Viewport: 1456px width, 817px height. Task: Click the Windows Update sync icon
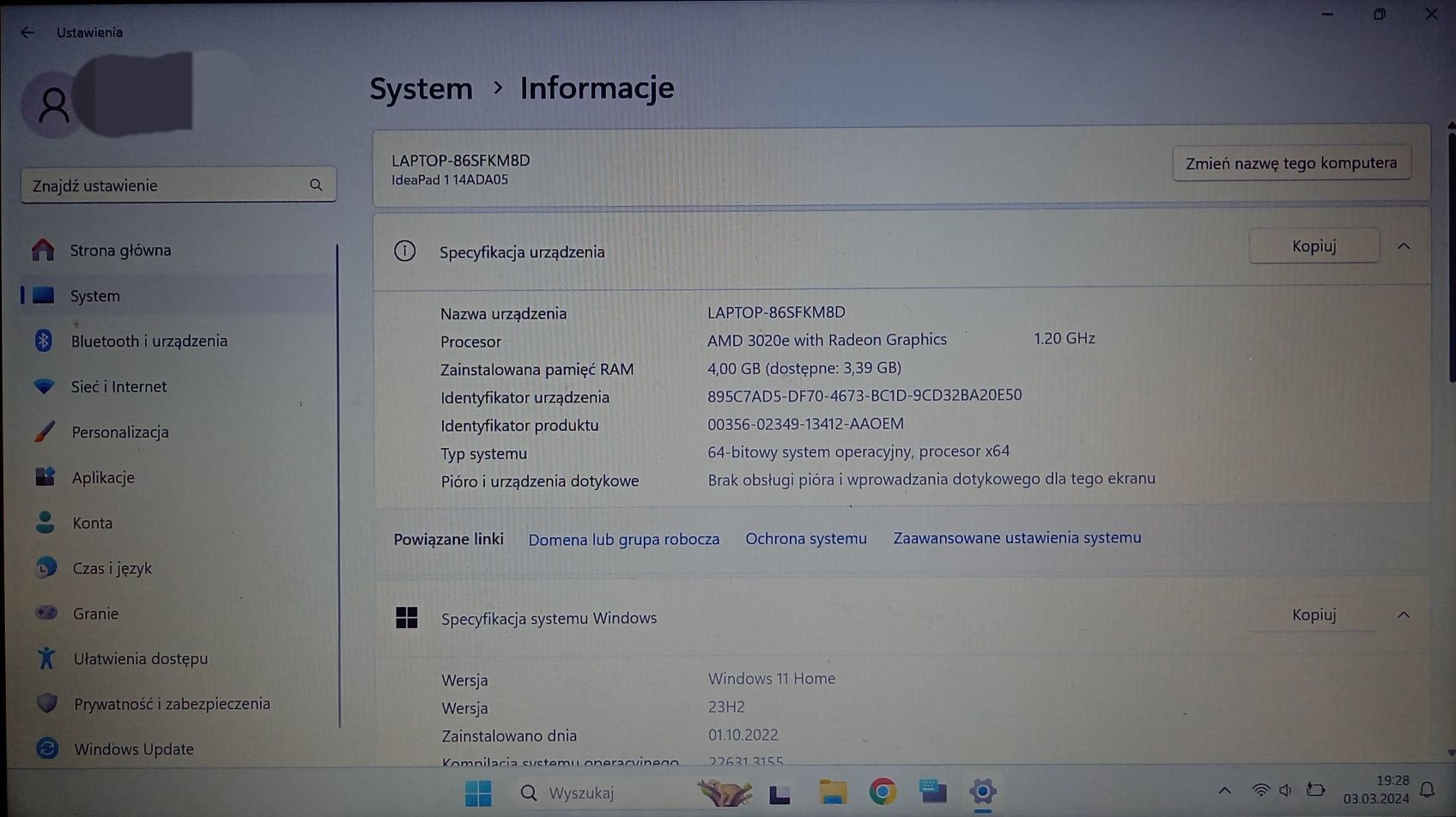pyautogui.click(x=47, y=748)
